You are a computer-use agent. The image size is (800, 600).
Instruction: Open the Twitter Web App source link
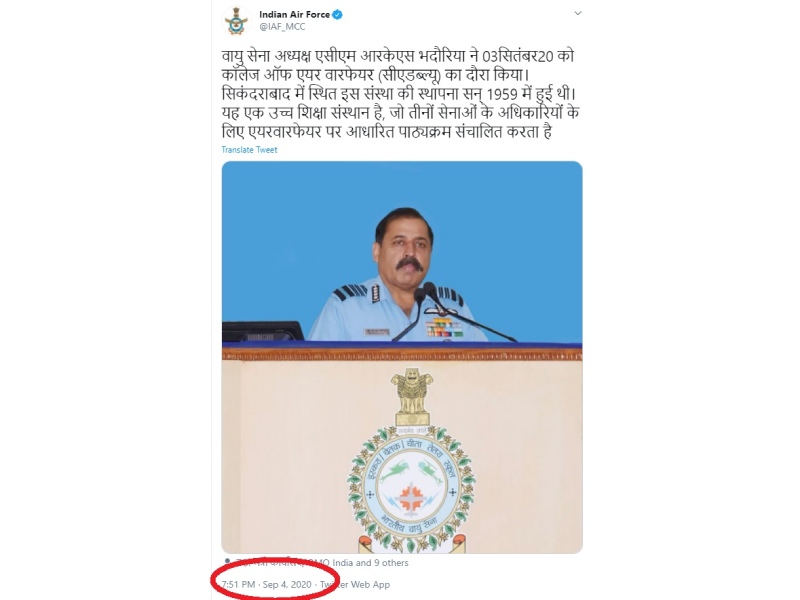[x=355, y=584]
